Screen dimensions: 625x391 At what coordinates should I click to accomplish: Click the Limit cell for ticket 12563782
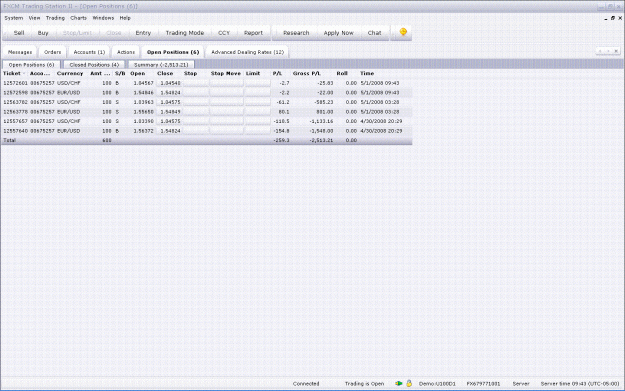(x=257, y=102)
